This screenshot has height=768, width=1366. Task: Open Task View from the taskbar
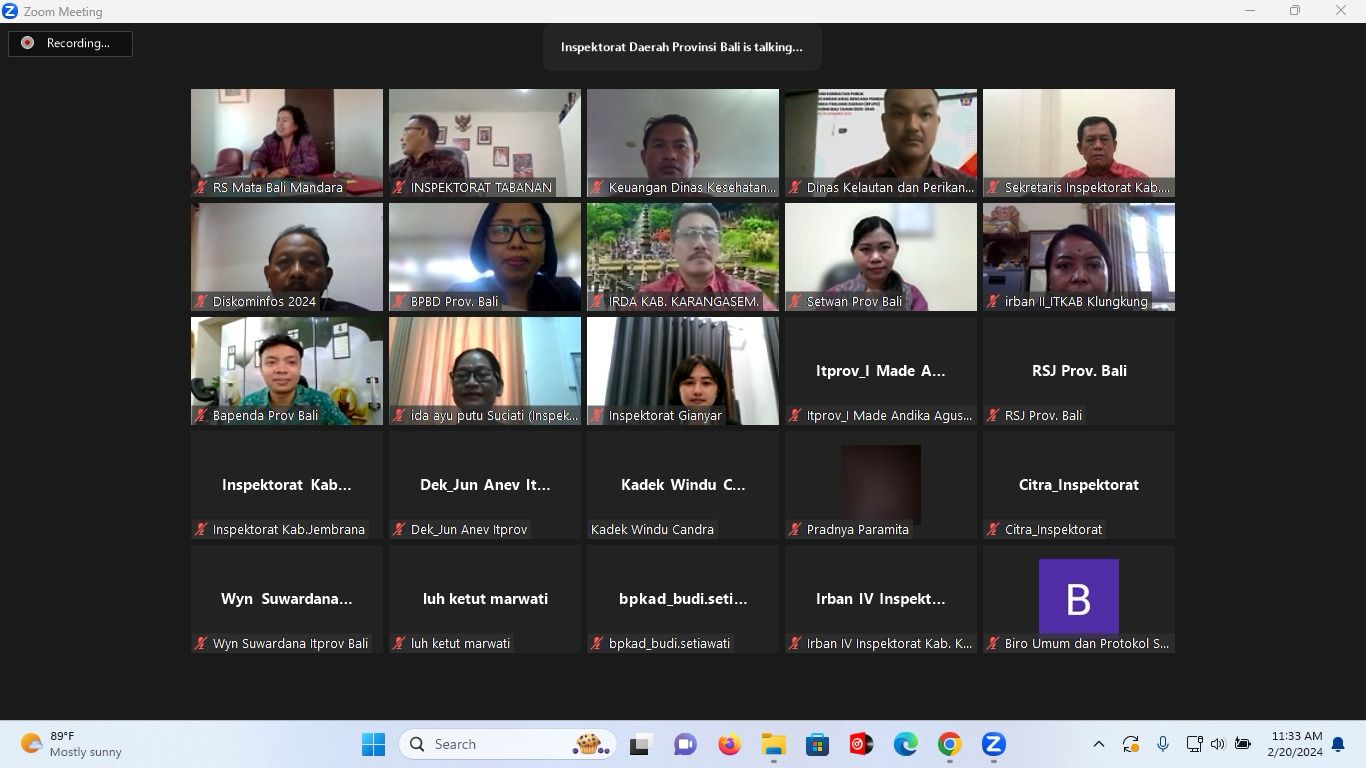point(640,744)
